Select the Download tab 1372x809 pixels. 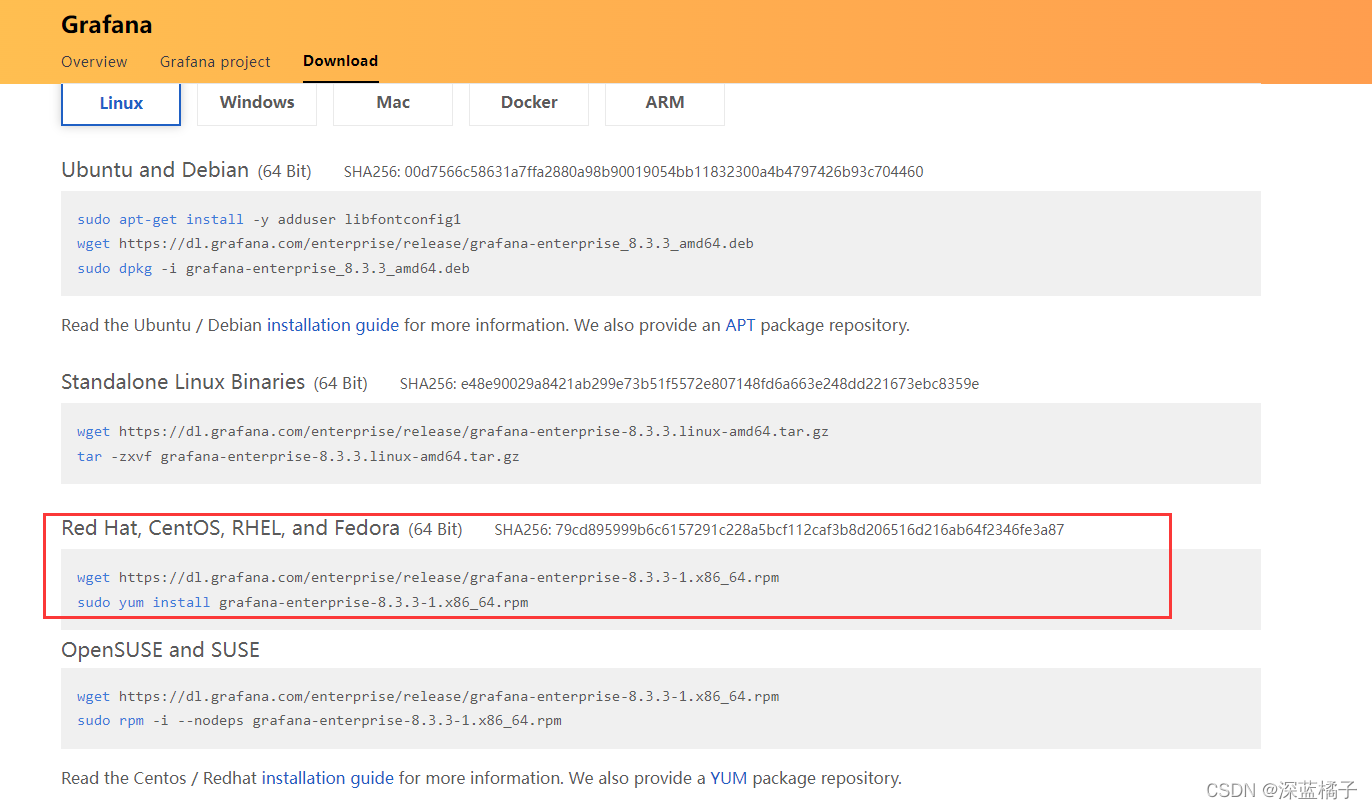pos(340,61)
